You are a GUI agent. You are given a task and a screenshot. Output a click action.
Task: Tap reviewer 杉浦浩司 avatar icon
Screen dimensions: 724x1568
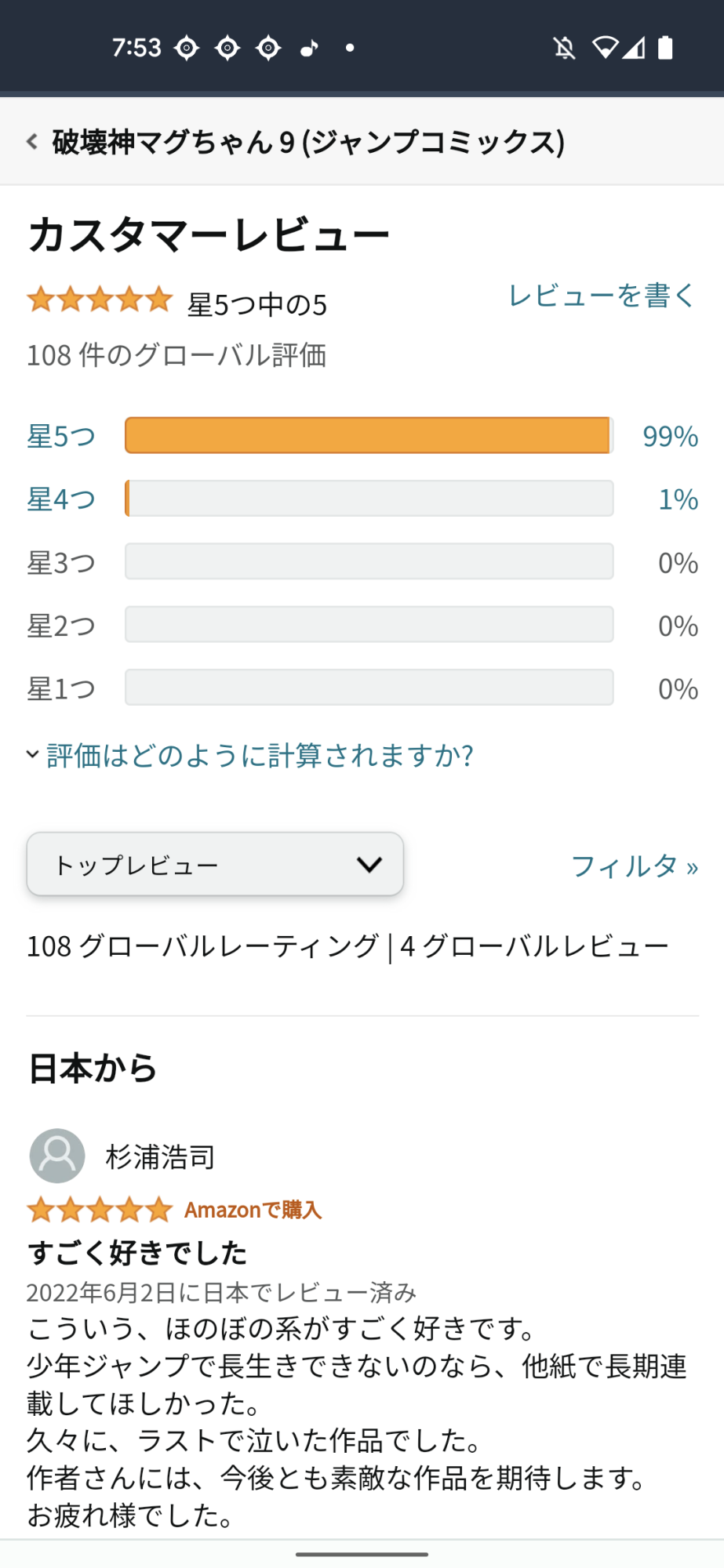pyautogui.click(x=57, y=1156)
